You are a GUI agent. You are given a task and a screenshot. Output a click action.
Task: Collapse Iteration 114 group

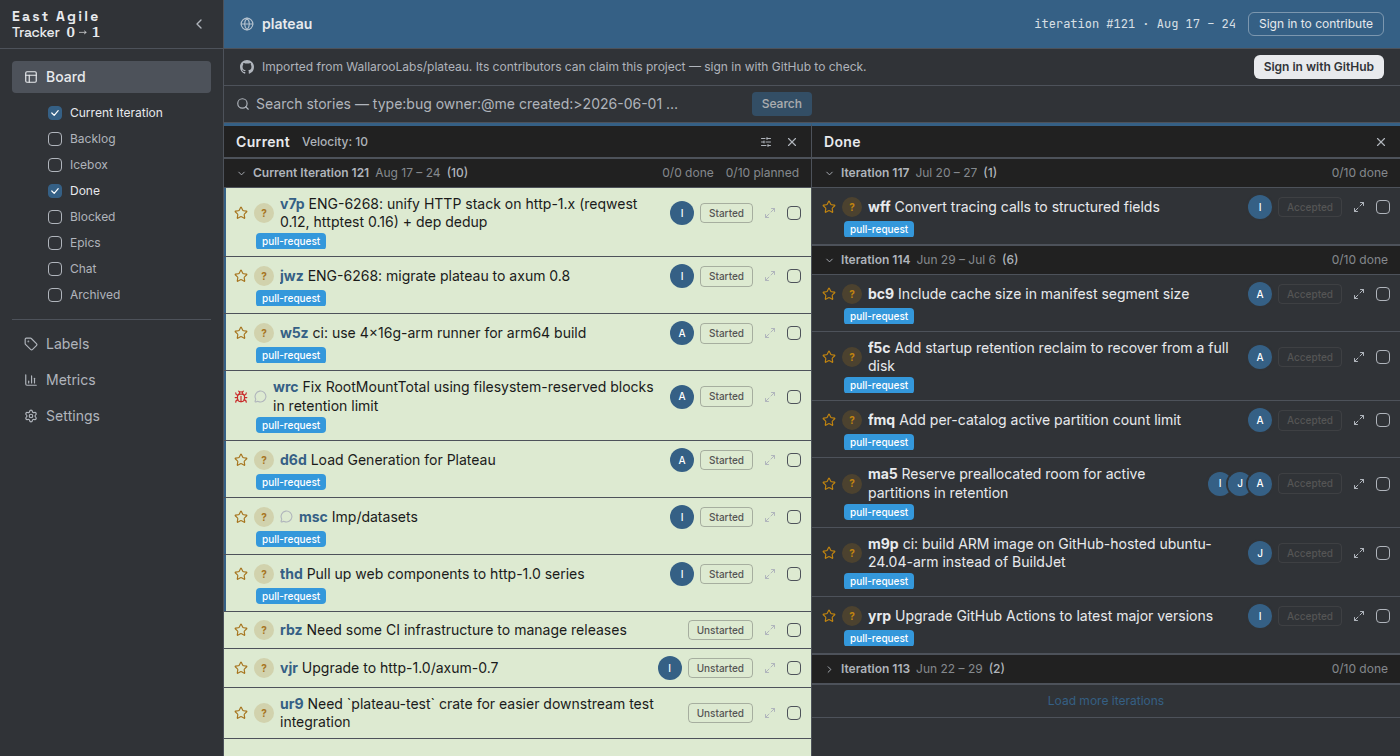(829, 260)
